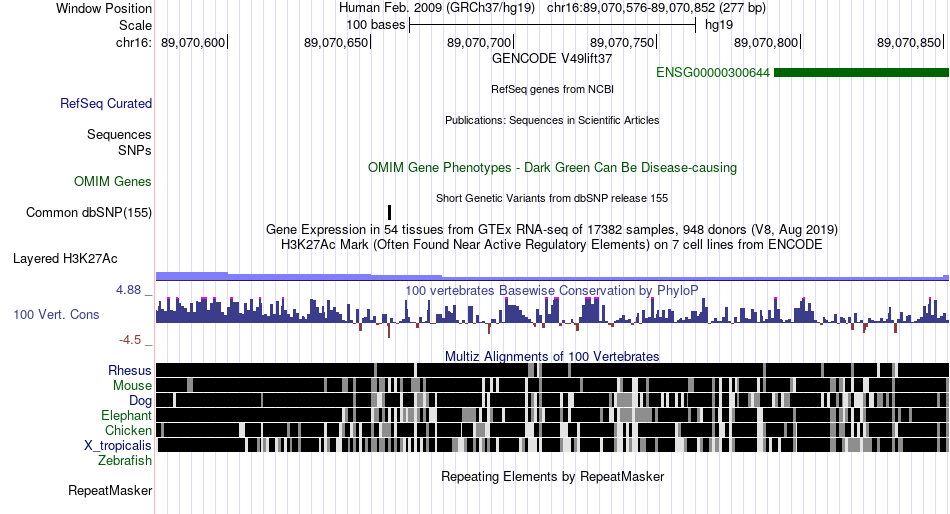Click the Zebrafish alignment label

pos(125,461)
